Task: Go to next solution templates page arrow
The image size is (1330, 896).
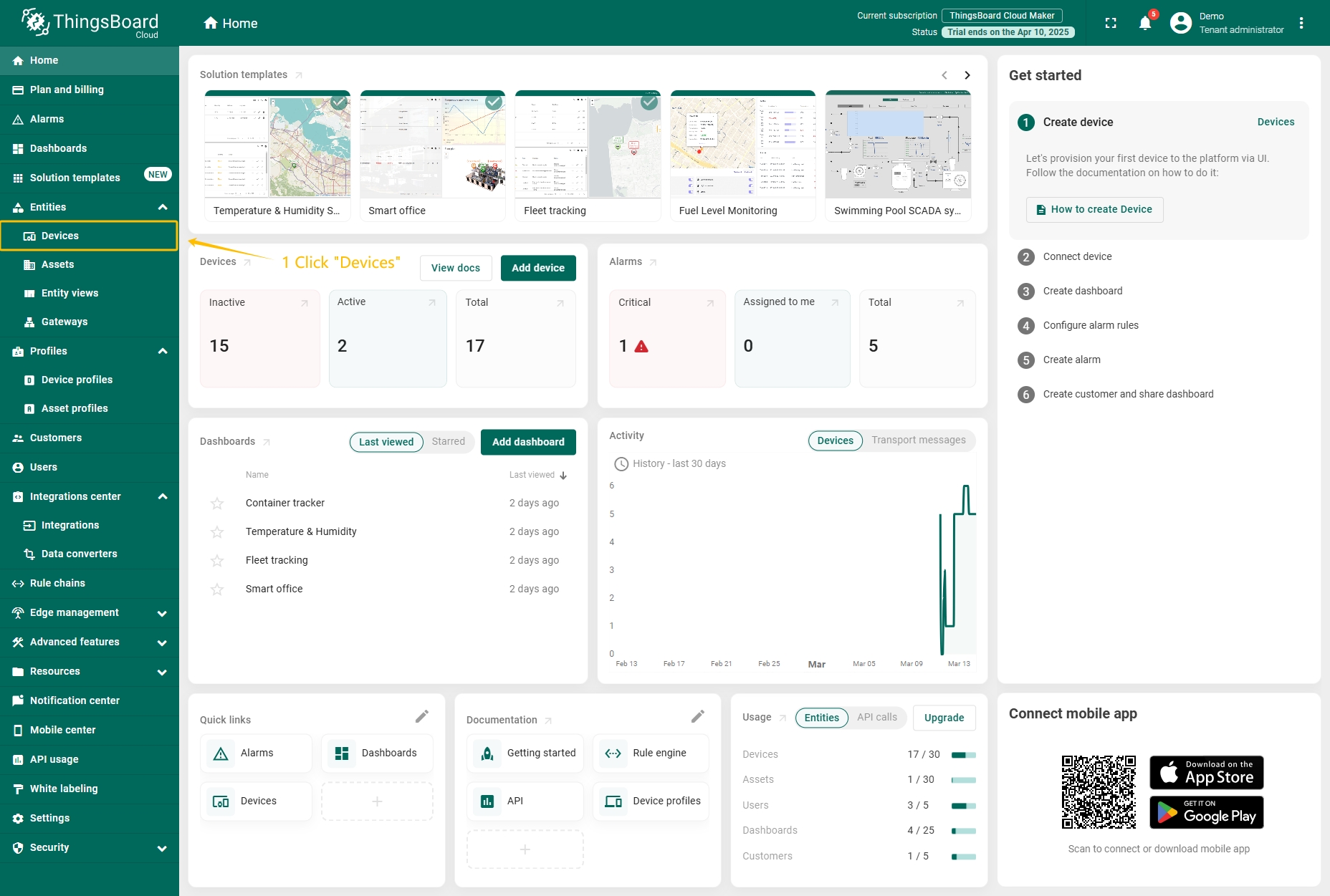Action: tap(967, 75)
